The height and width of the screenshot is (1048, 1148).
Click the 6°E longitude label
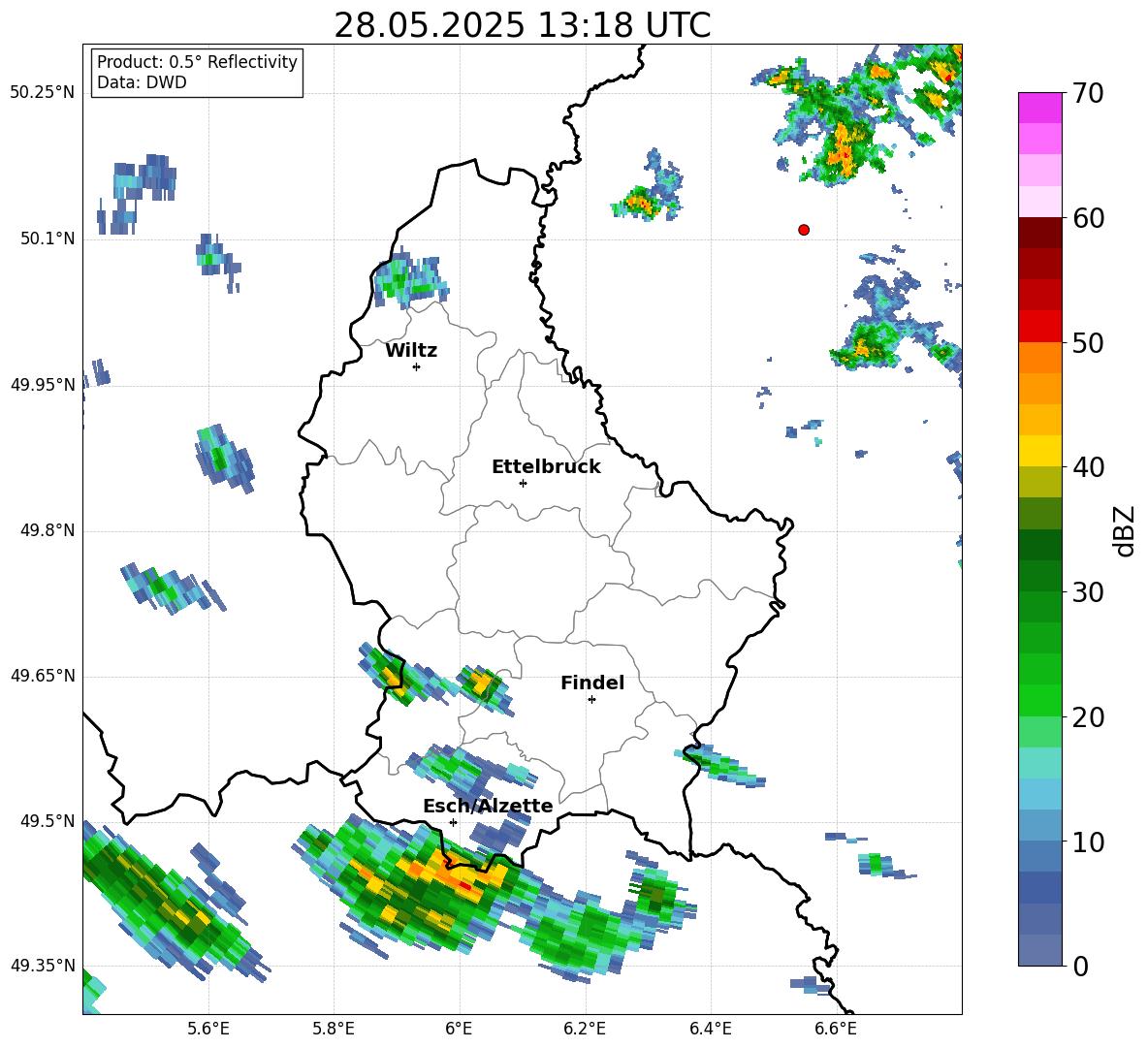click(x=459, y=1029)
